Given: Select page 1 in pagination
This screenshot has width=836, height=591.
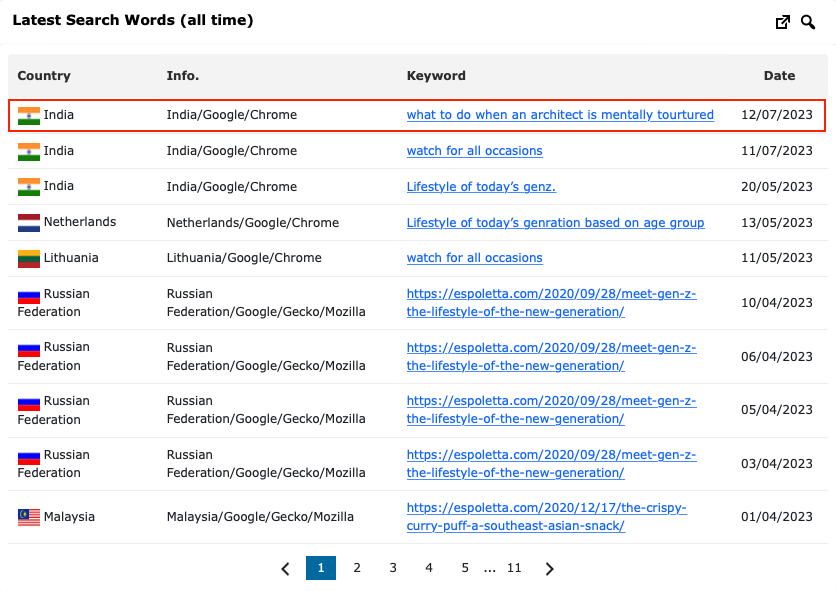Looking at the screenshot, I should pyautogui.click(x=321, y=568).
